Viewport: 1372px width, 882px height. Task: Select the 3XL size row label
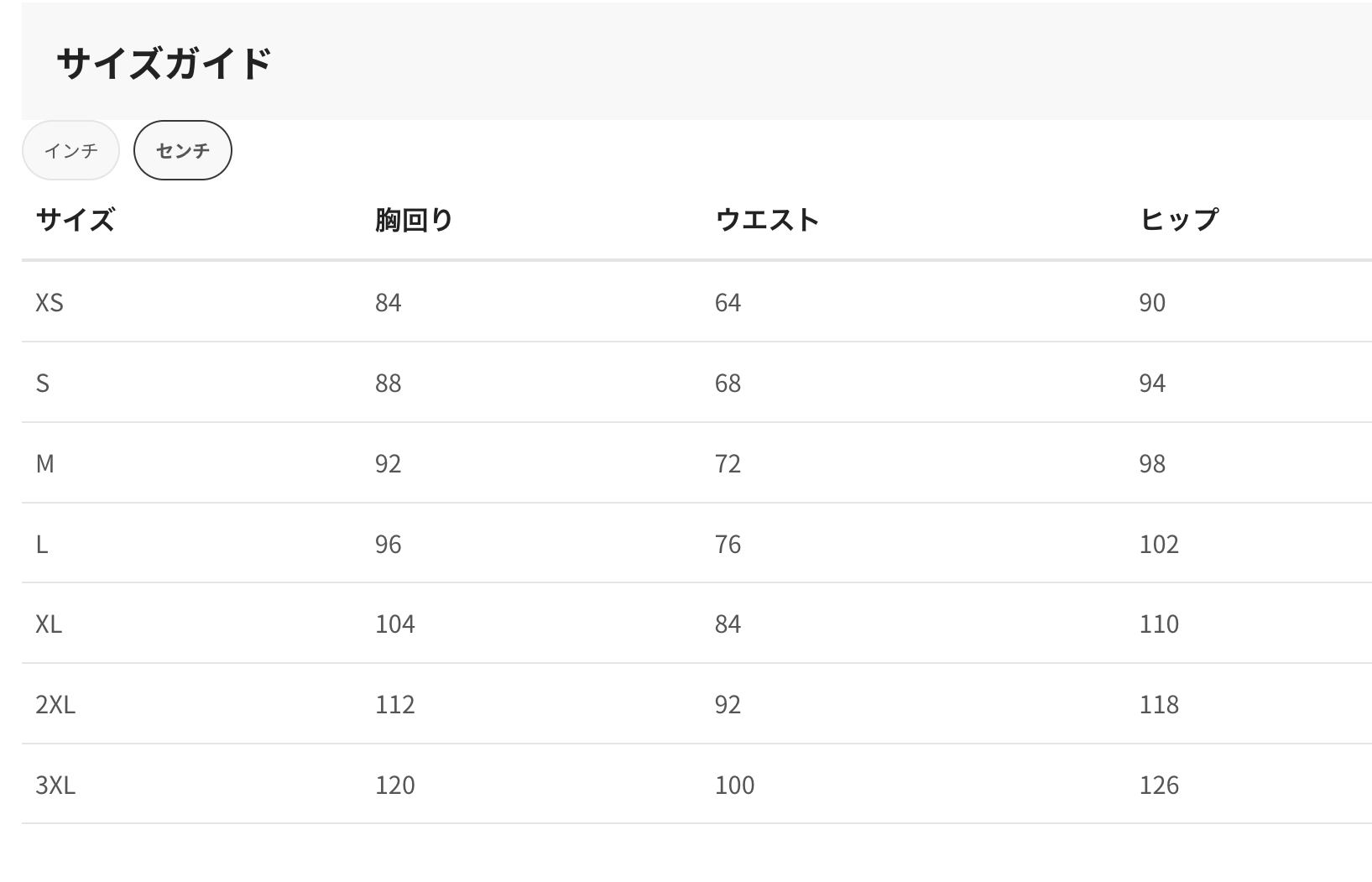click(x=55, y=785)
